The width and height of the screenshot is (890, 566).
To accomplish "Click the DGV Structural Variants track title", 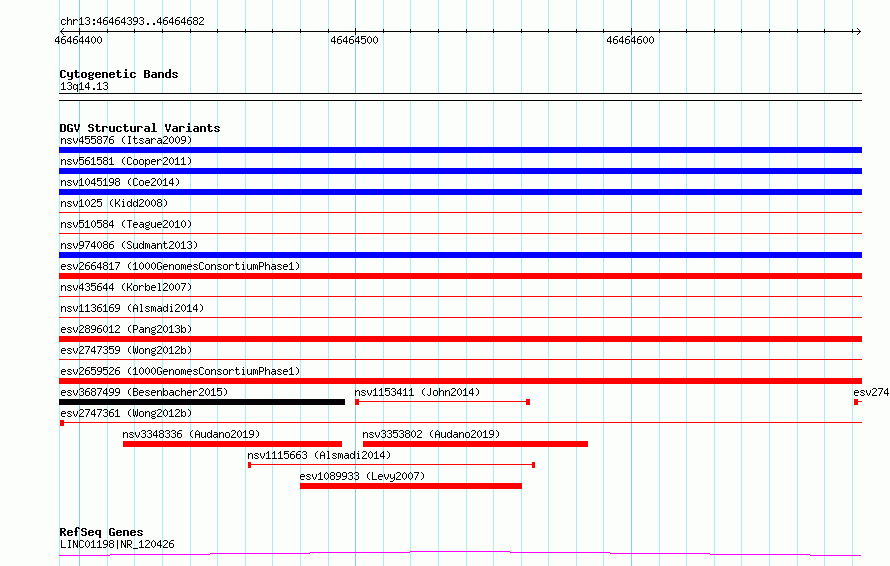I will click(140, 128).
